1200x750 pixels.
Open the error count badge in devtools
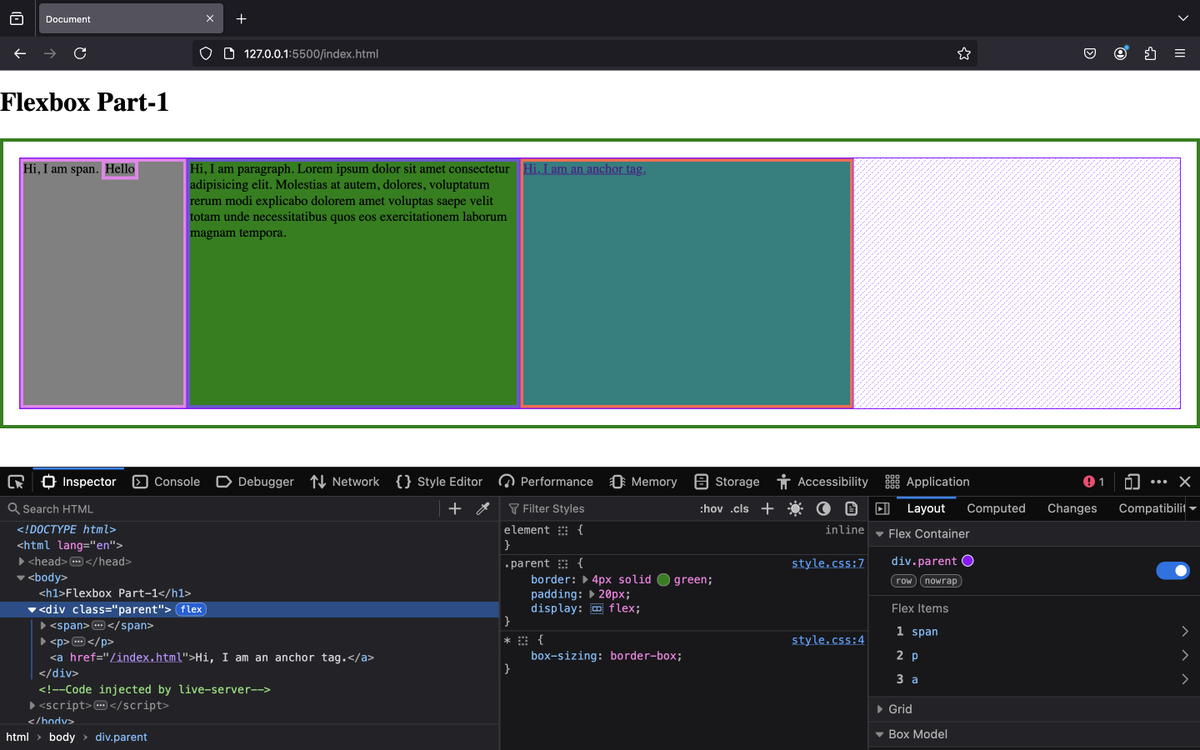(1094, 482)
